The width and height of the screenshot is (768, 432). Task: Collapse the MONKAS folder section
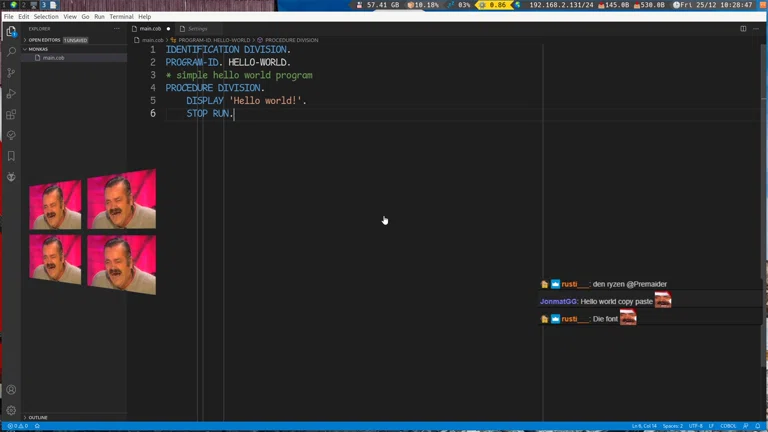38,49
